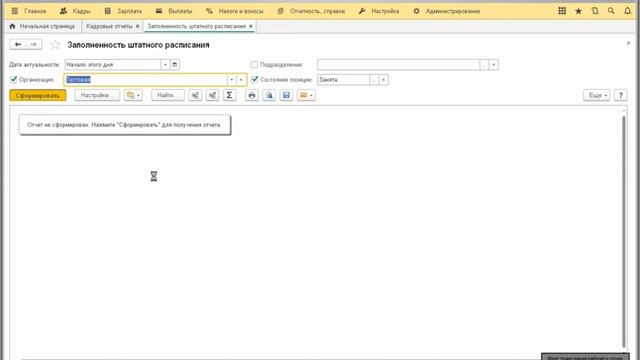Image resolution: width=640 pixels, height=360 pixels.
Task: Open help with question mark button
Action: [620, 95]
